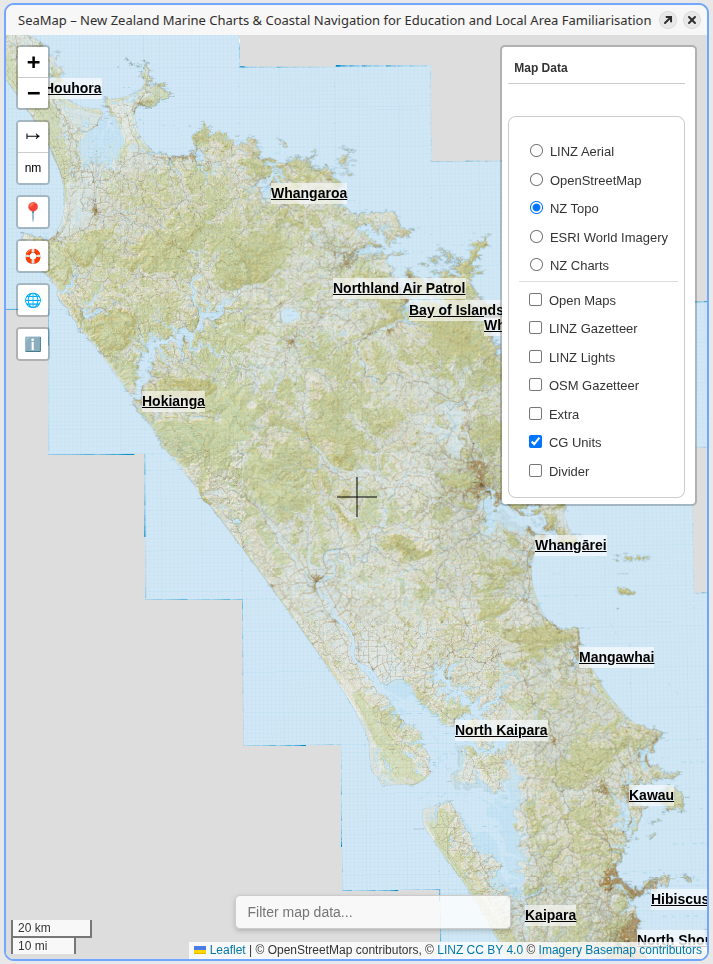
Task: Click the lifebuoy rescue icon
Action: (33, 256)
